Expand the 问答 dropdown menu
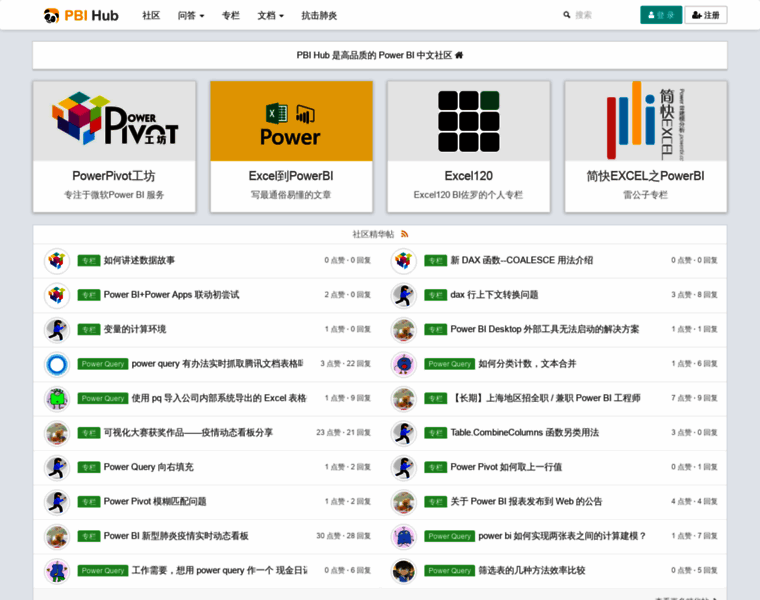 pos(190,16)
